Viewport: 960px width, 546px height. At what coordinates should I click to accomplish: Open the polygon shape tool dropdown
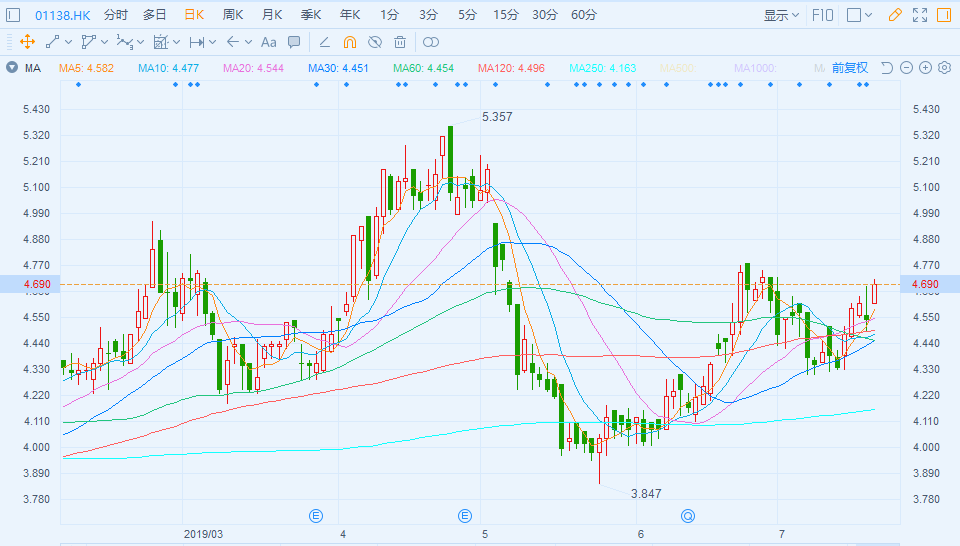pyautogui.click(x=105, y=42)
